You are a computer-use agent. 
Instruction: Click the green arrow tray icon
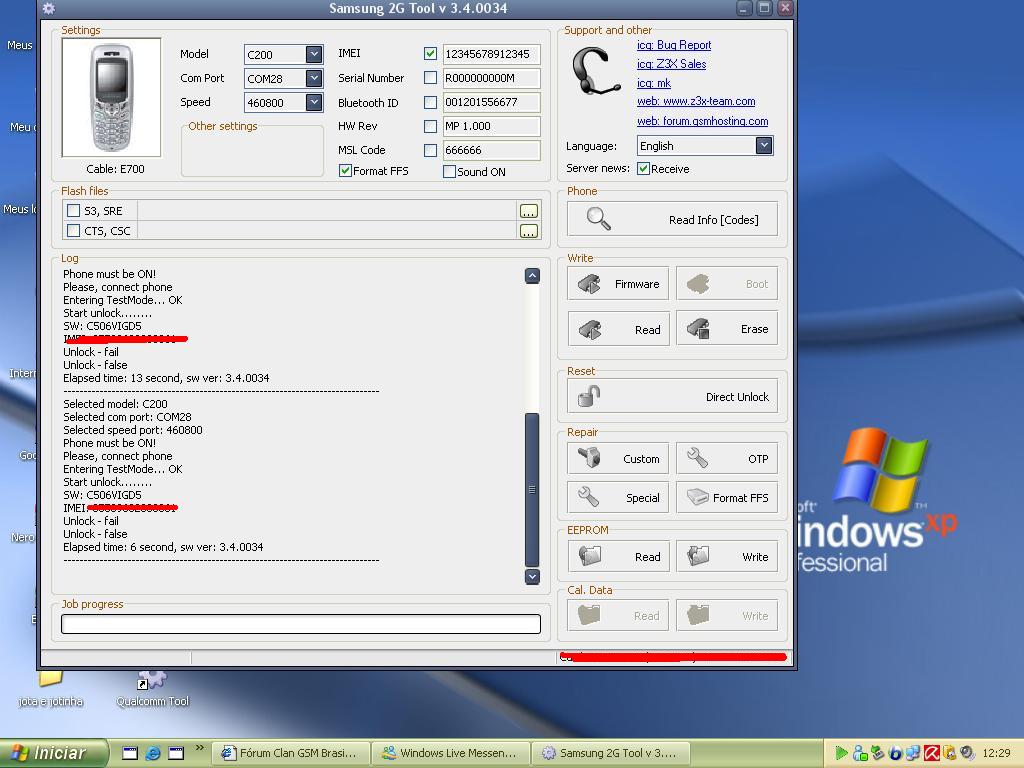click(x=841, y=753)
